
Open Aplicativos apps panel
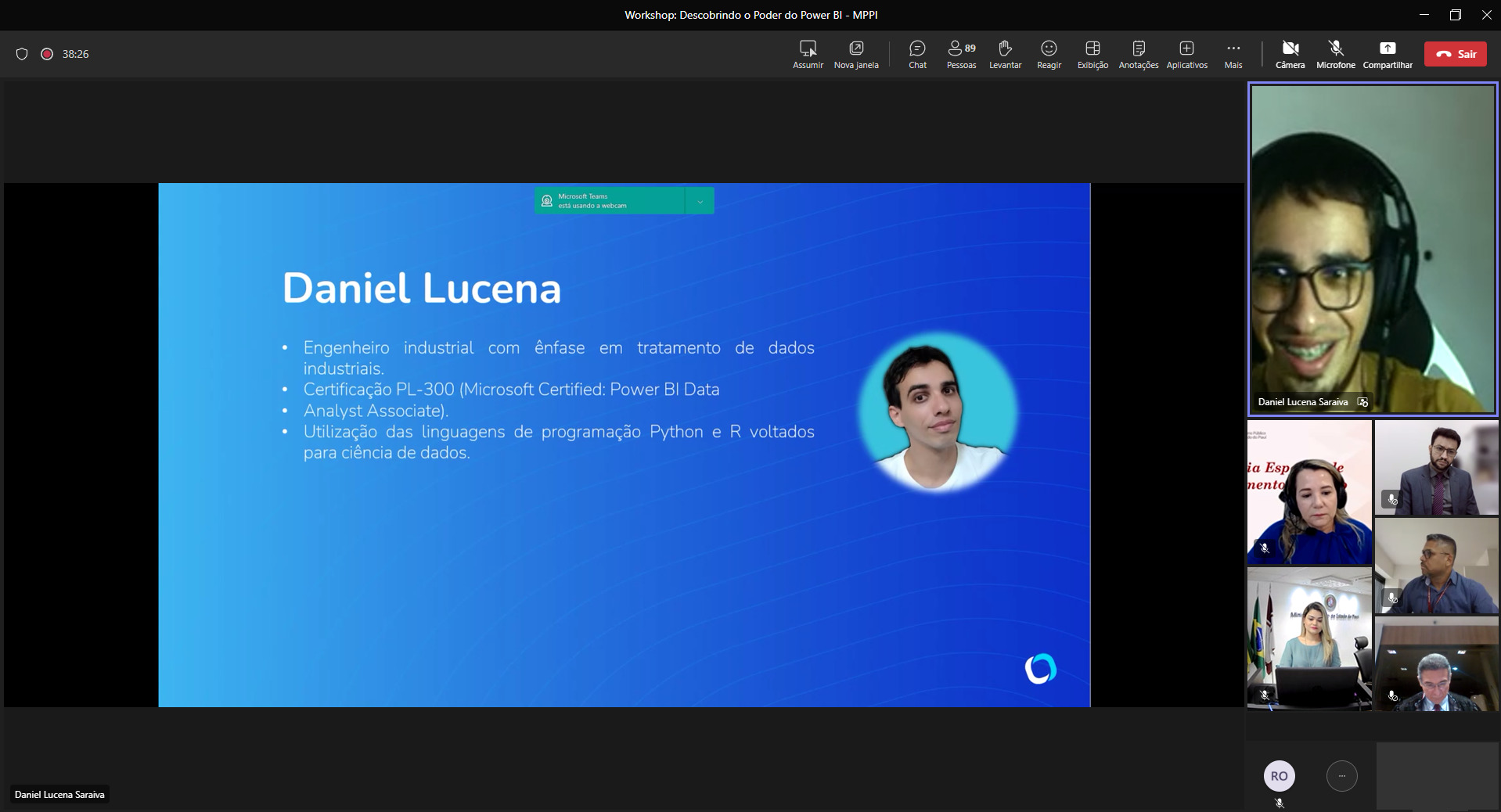coord(1186,55)
